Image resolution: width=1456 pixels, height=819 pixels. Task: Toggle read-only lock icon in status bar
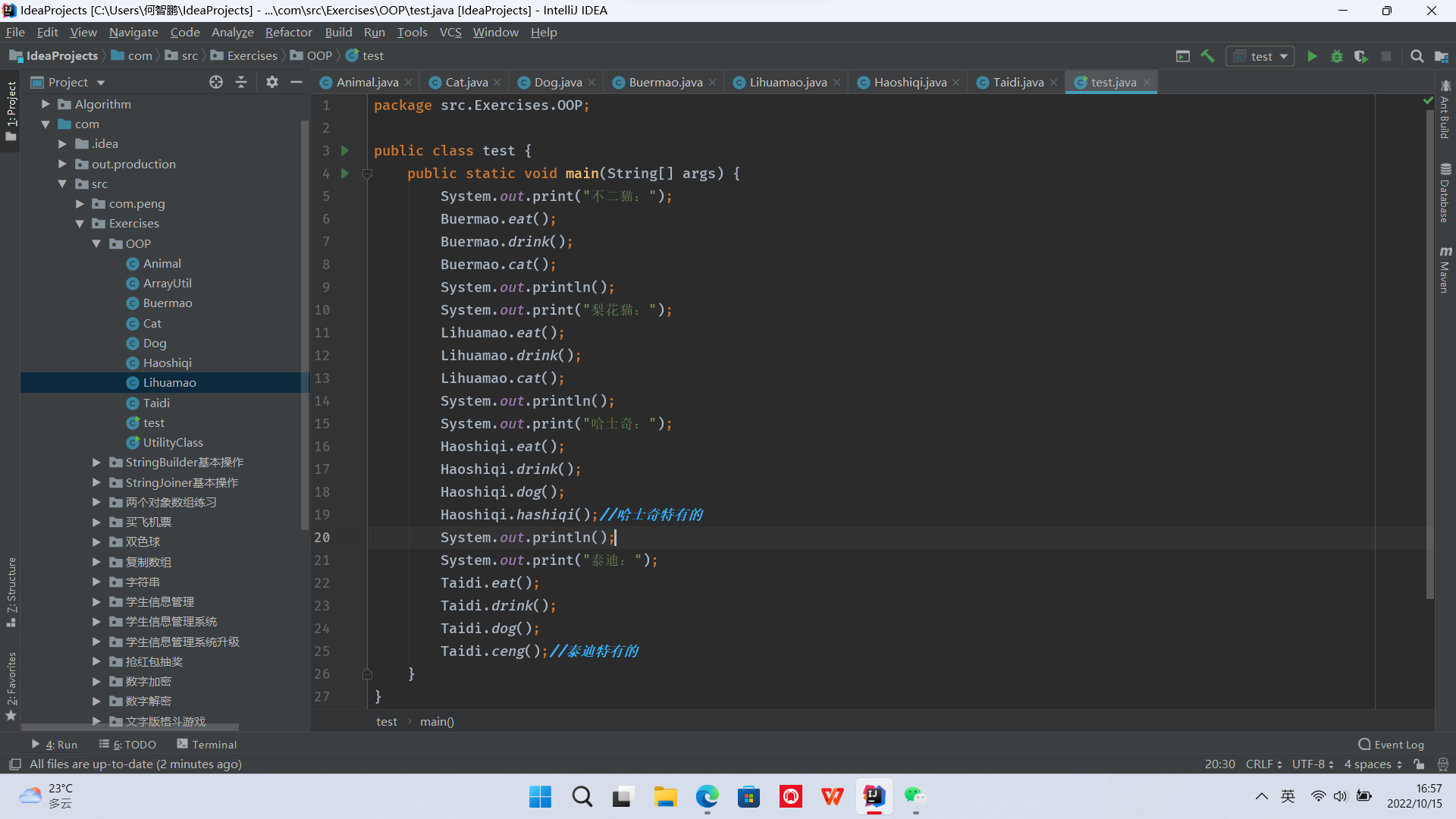tap(1419, 764)
